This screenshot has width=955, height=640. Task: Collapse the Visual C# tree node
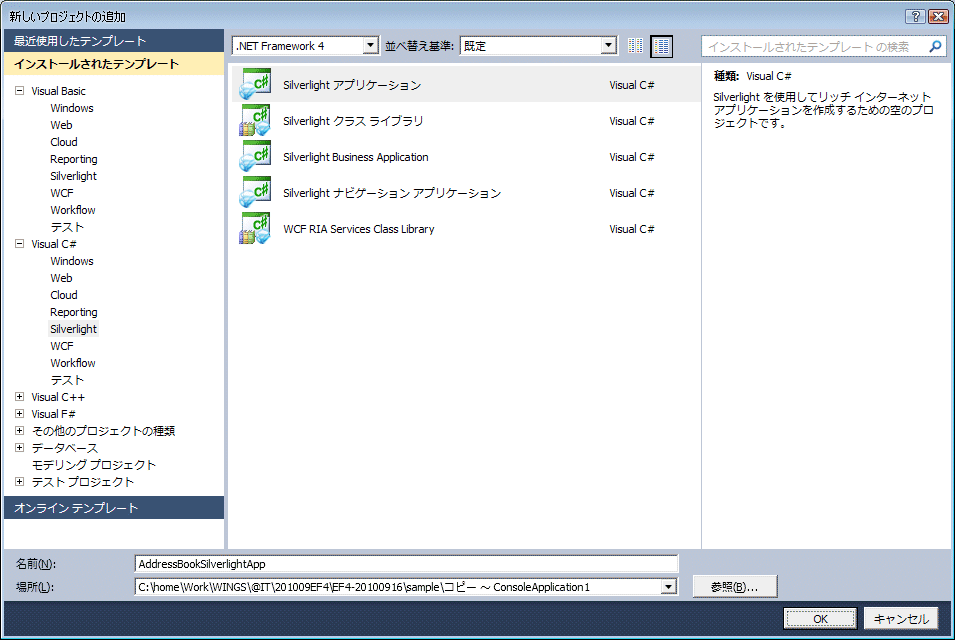[x=19, y=244]
